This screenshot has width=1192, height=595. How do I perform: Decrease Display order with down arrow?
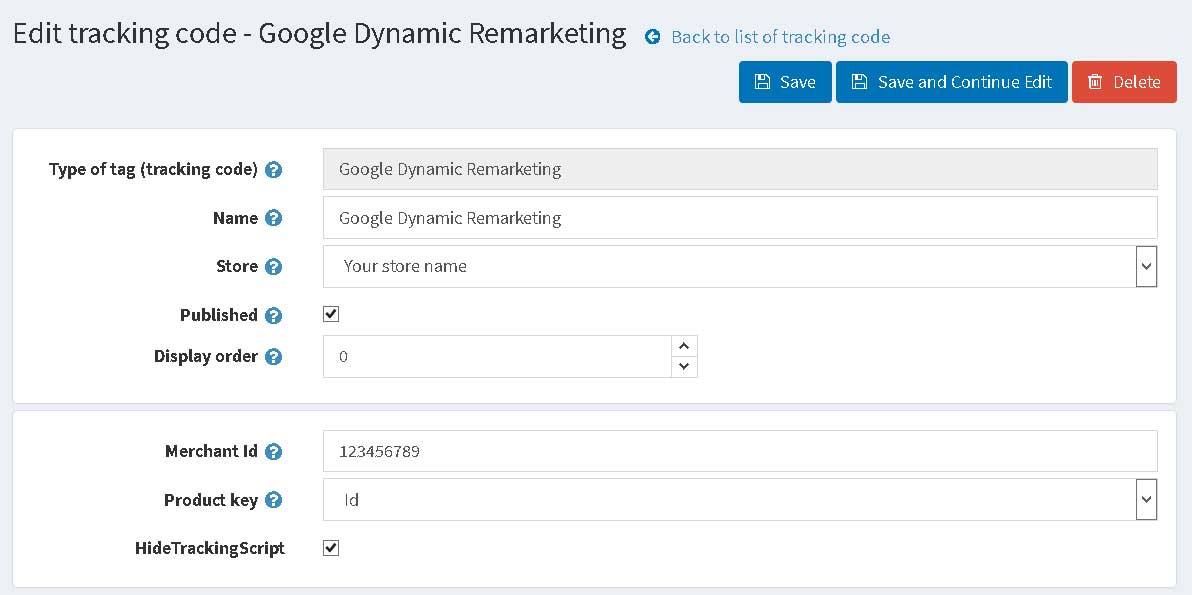pyautogui.click(x=684, y=366)
